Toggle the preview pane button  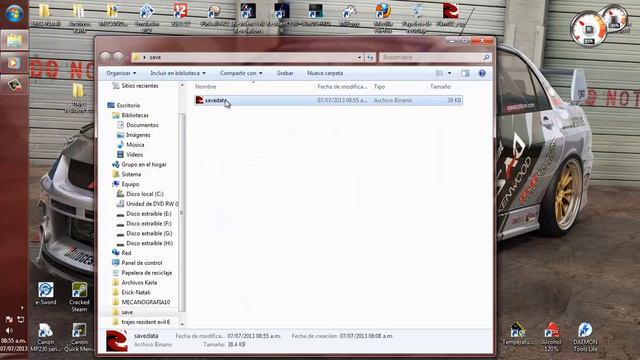click(x=465, y=73)
